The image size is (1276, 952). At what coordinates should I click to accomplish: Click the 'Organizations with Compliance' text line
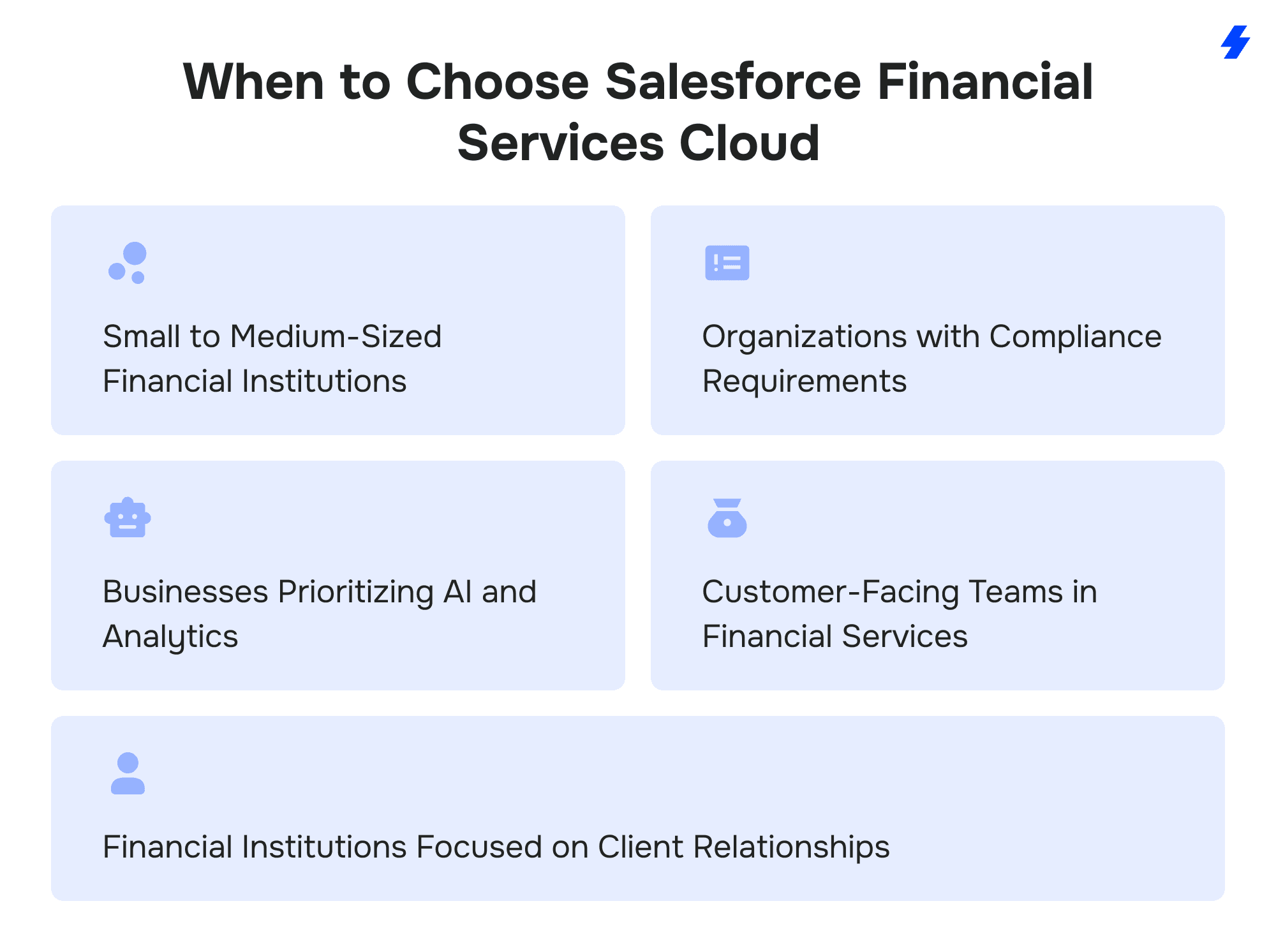tap(931, 336)
